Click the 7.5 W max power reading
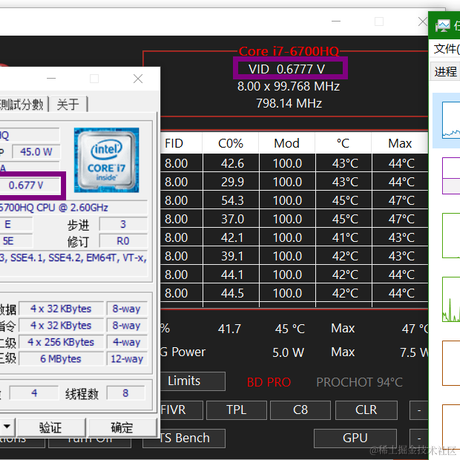 click(x=413, y=353)
